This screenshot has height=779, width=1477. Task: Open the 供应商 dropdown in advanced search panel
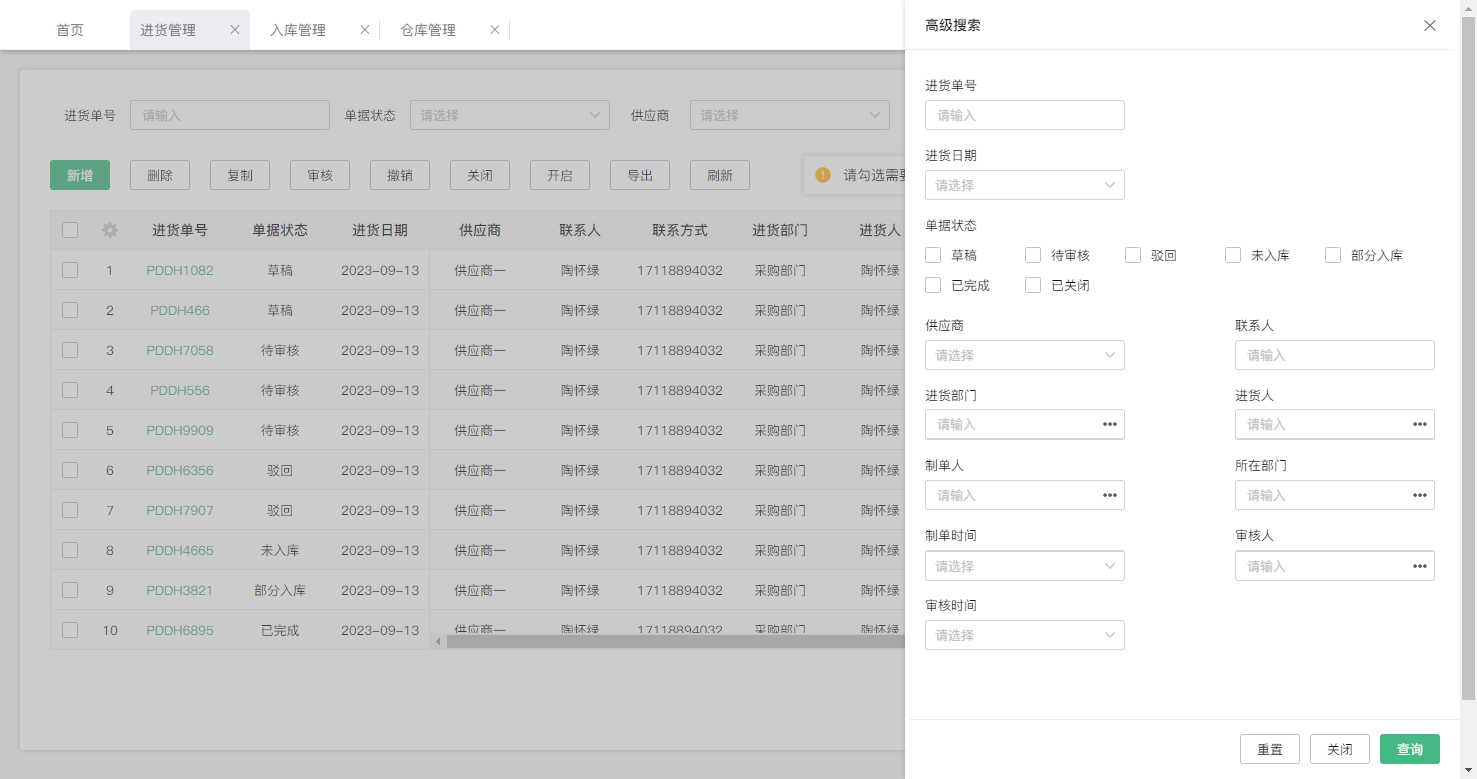pyautogui.click(x=1025, y=355)
